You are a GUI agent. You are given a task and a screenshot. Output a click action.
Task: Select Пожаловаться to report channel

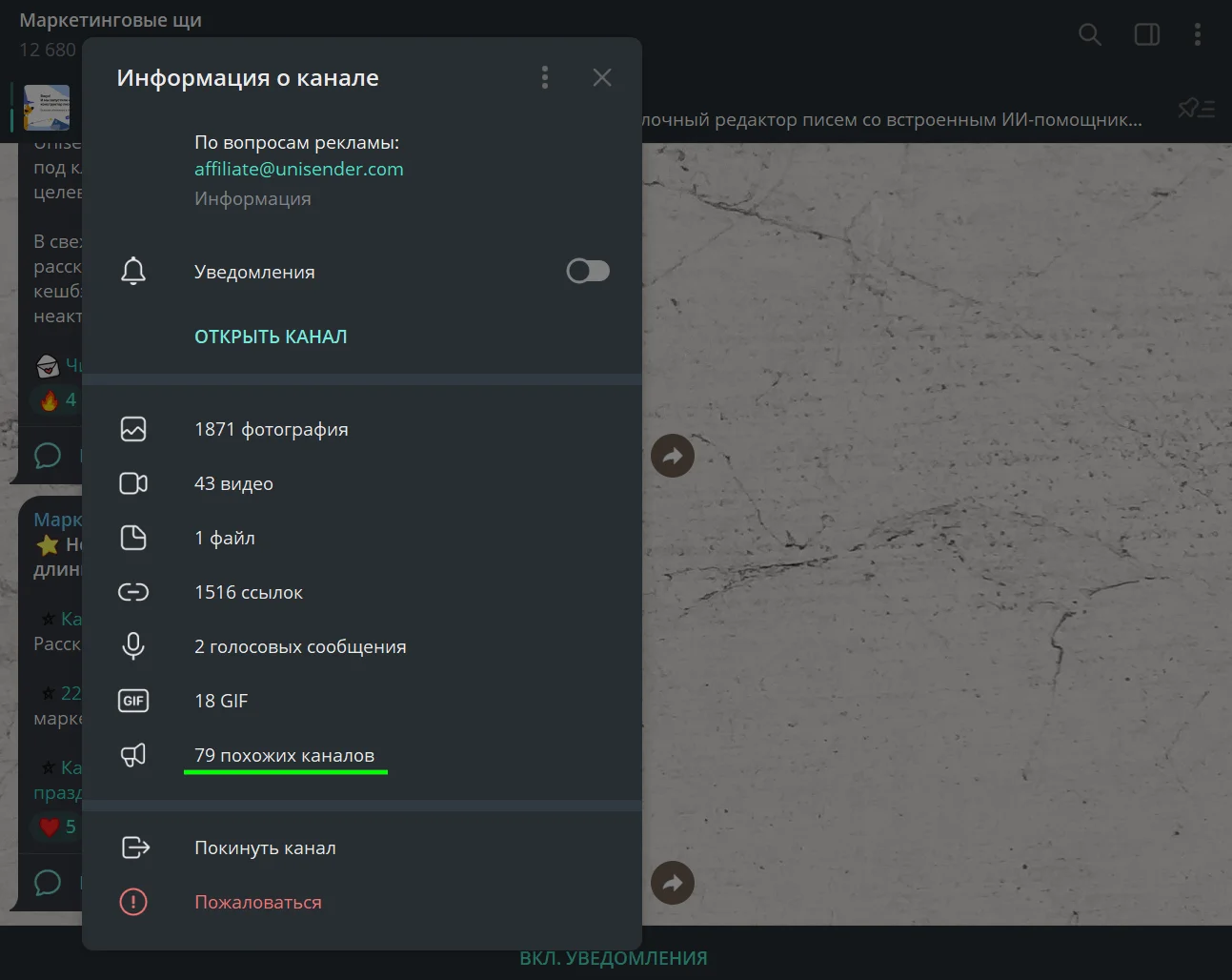point(257,902)
